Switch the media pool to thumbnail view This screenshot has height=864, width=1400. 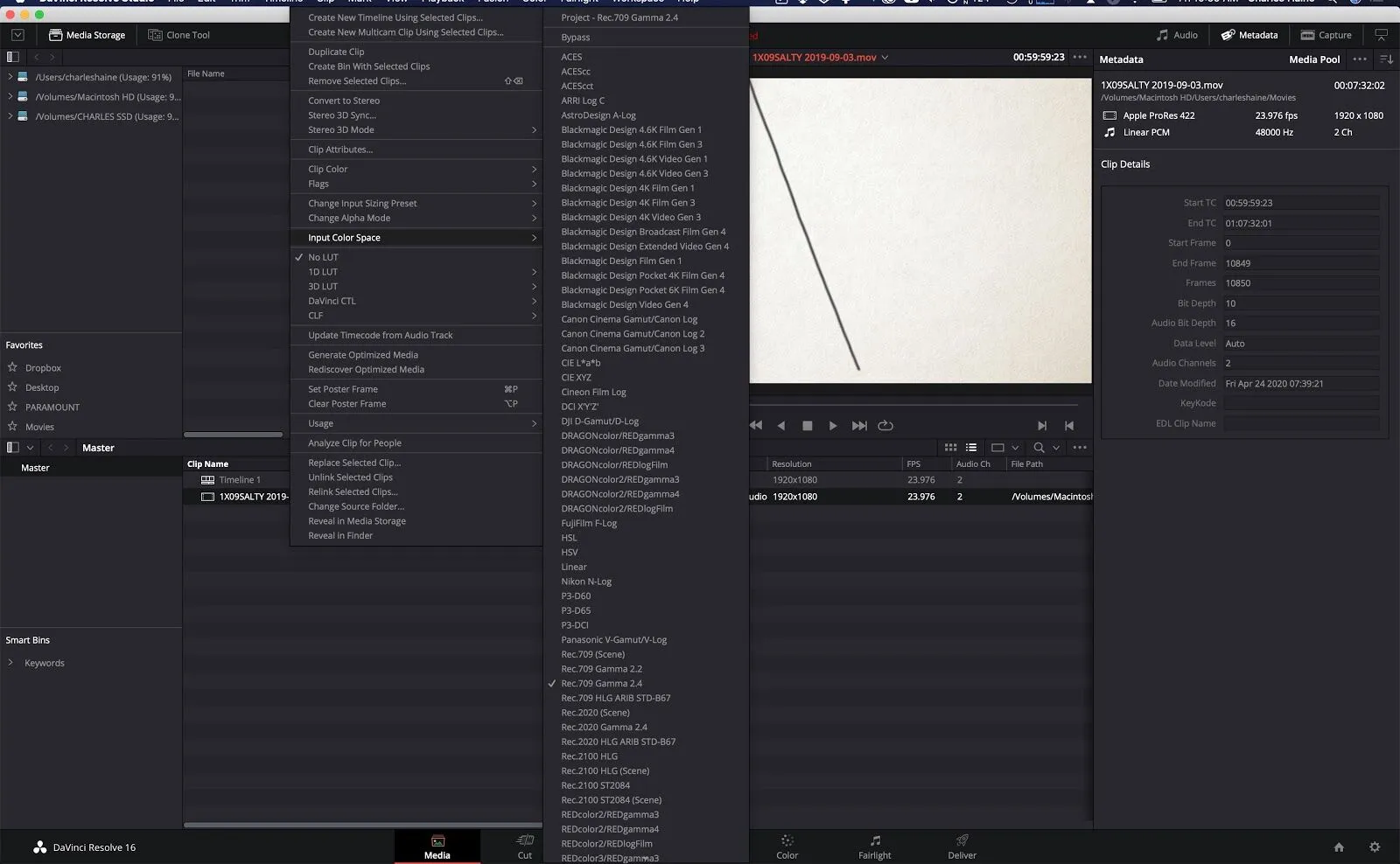click(950, 448)
